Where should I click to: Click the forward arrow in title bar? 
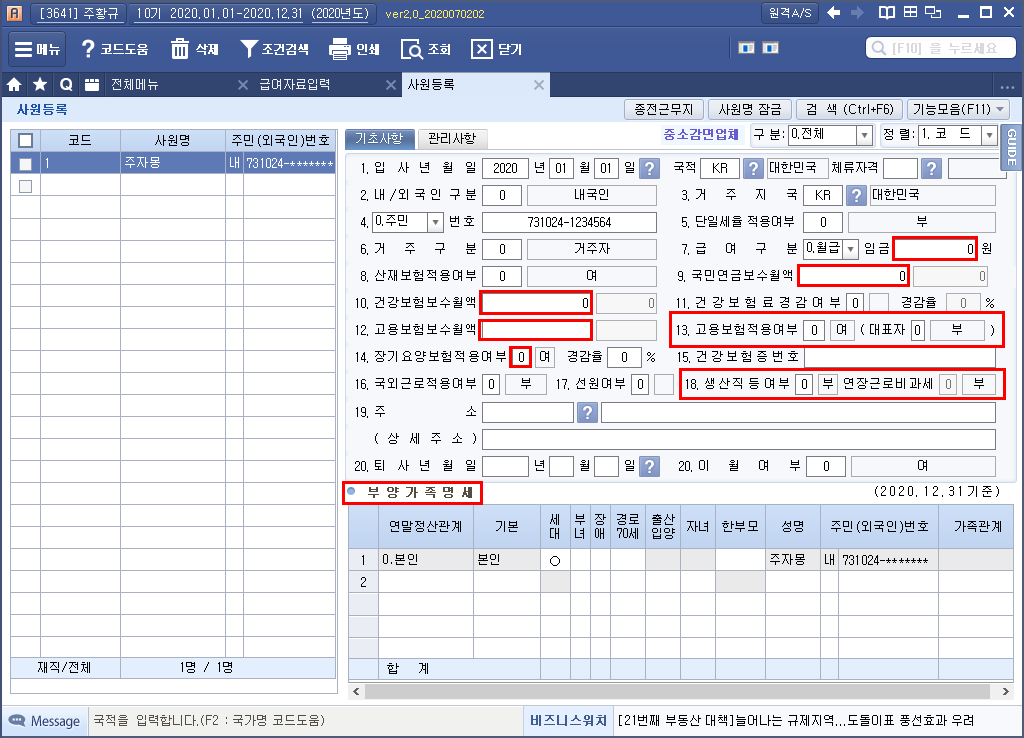(x=857, y=12)
